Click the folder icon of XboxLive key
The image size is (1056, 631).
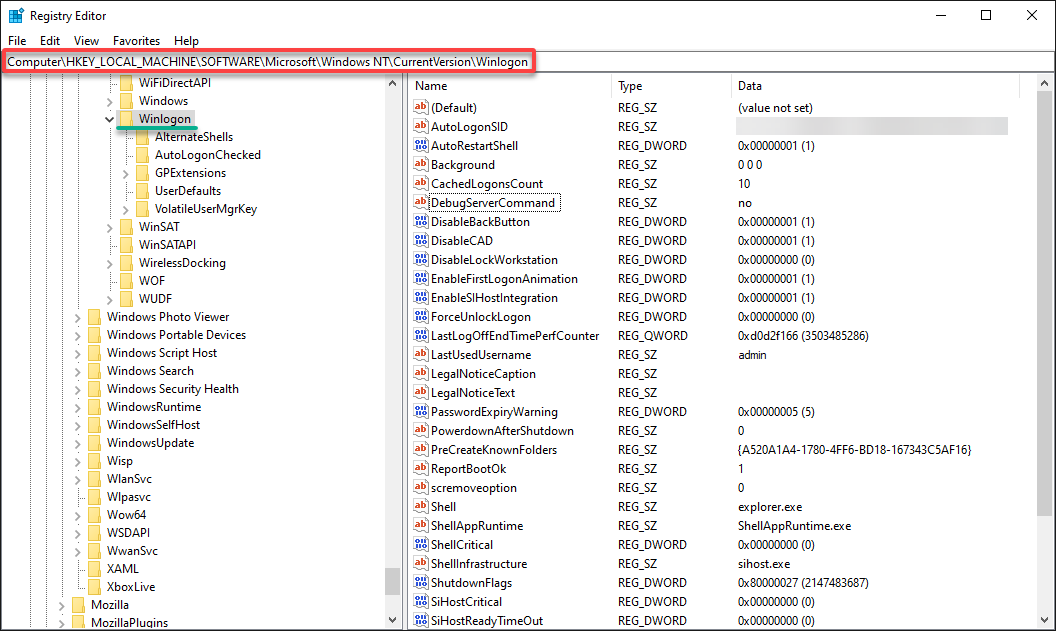coord(95,587)
